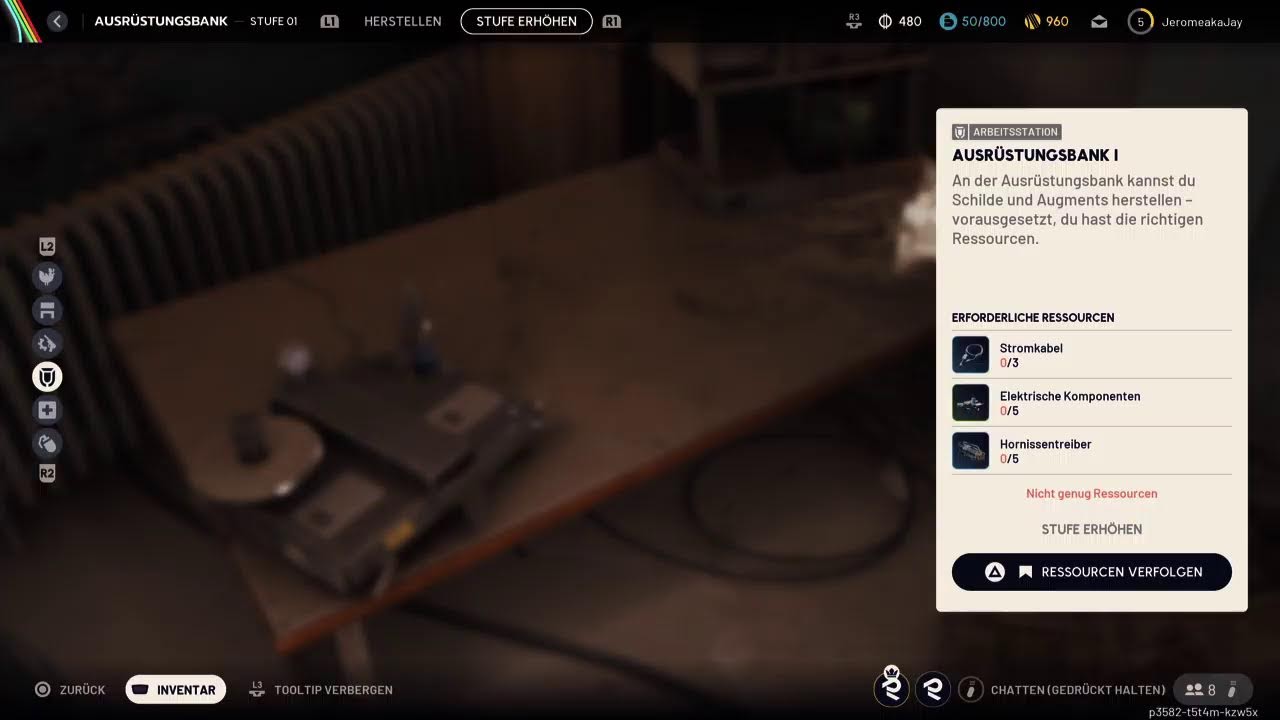The image size is (1280, 720).
Task: Click the L3 icon beside Tooltip Verbergen
Action: pyautogui.click(x=257, y=689)
